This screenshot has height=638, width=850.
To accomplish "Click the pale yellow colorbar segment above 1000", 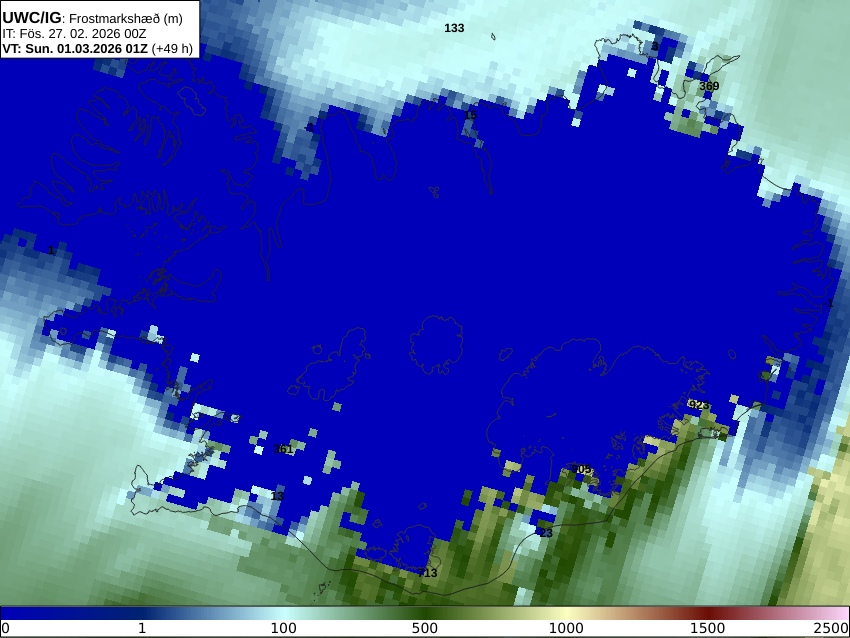I will (566, 613).
